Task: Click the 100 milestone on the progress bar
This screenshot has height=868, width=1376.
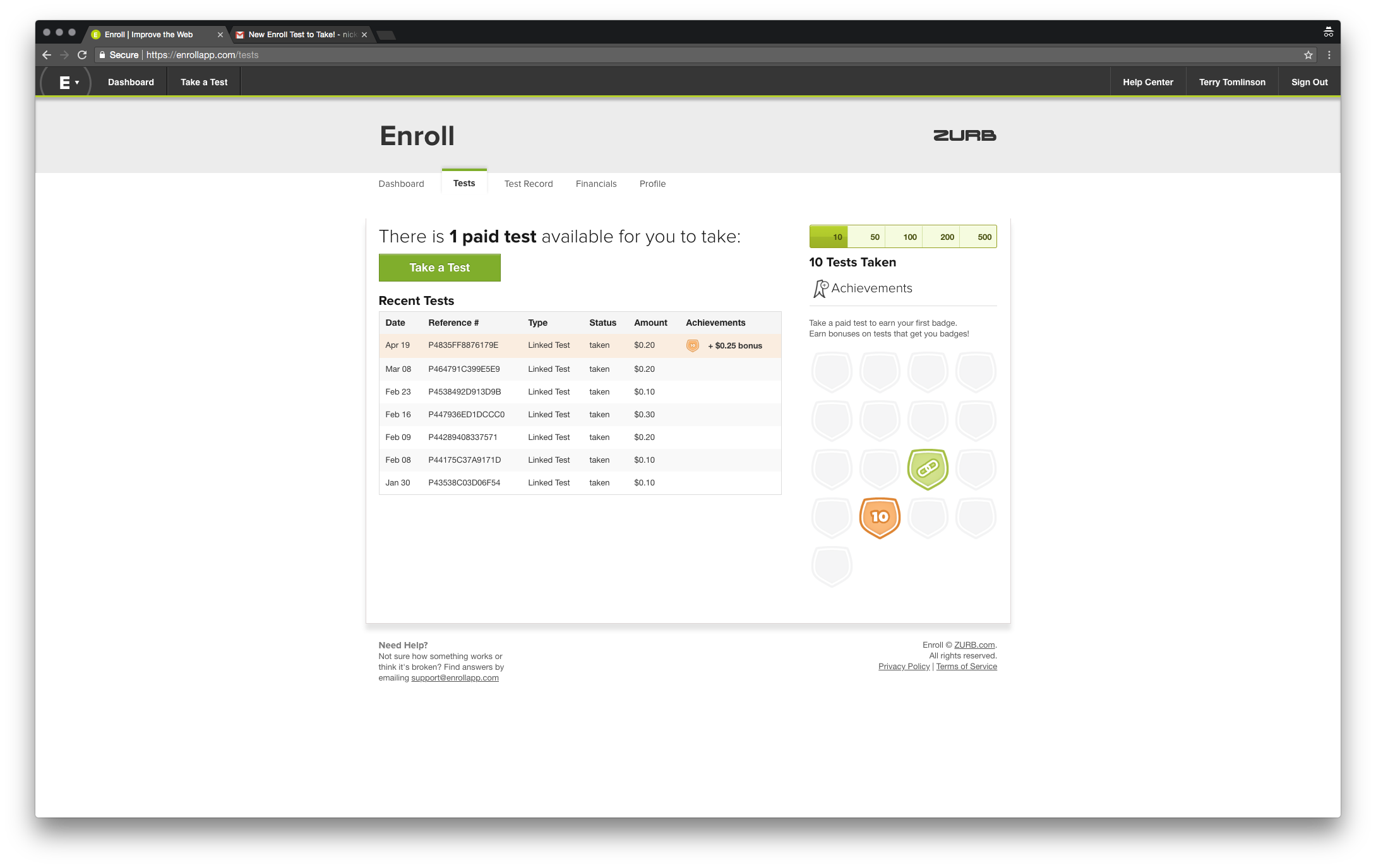Action: [x=904, y=237]
